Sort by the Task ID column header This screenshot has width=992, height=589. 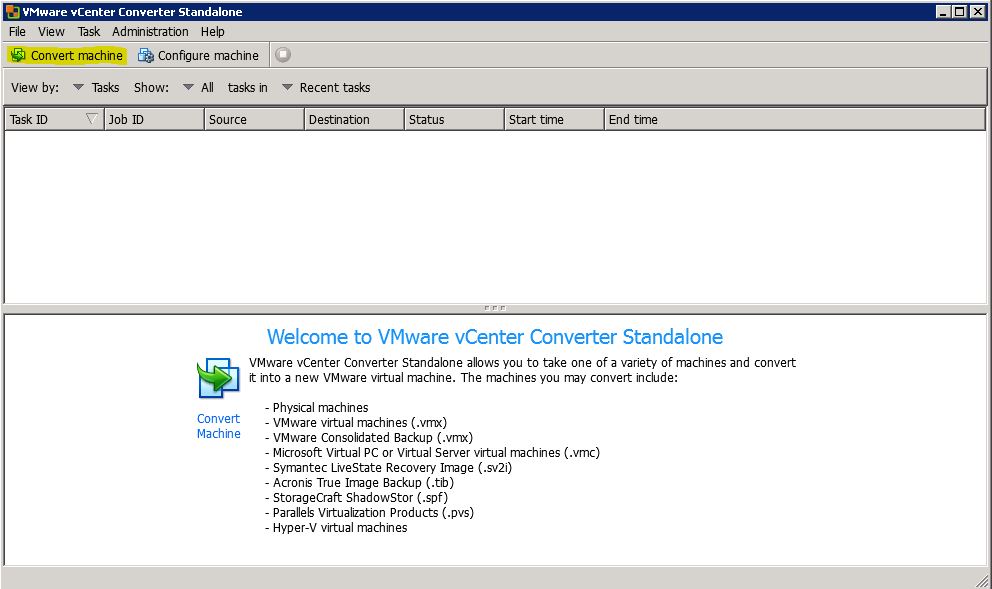[x=54, y=119]
